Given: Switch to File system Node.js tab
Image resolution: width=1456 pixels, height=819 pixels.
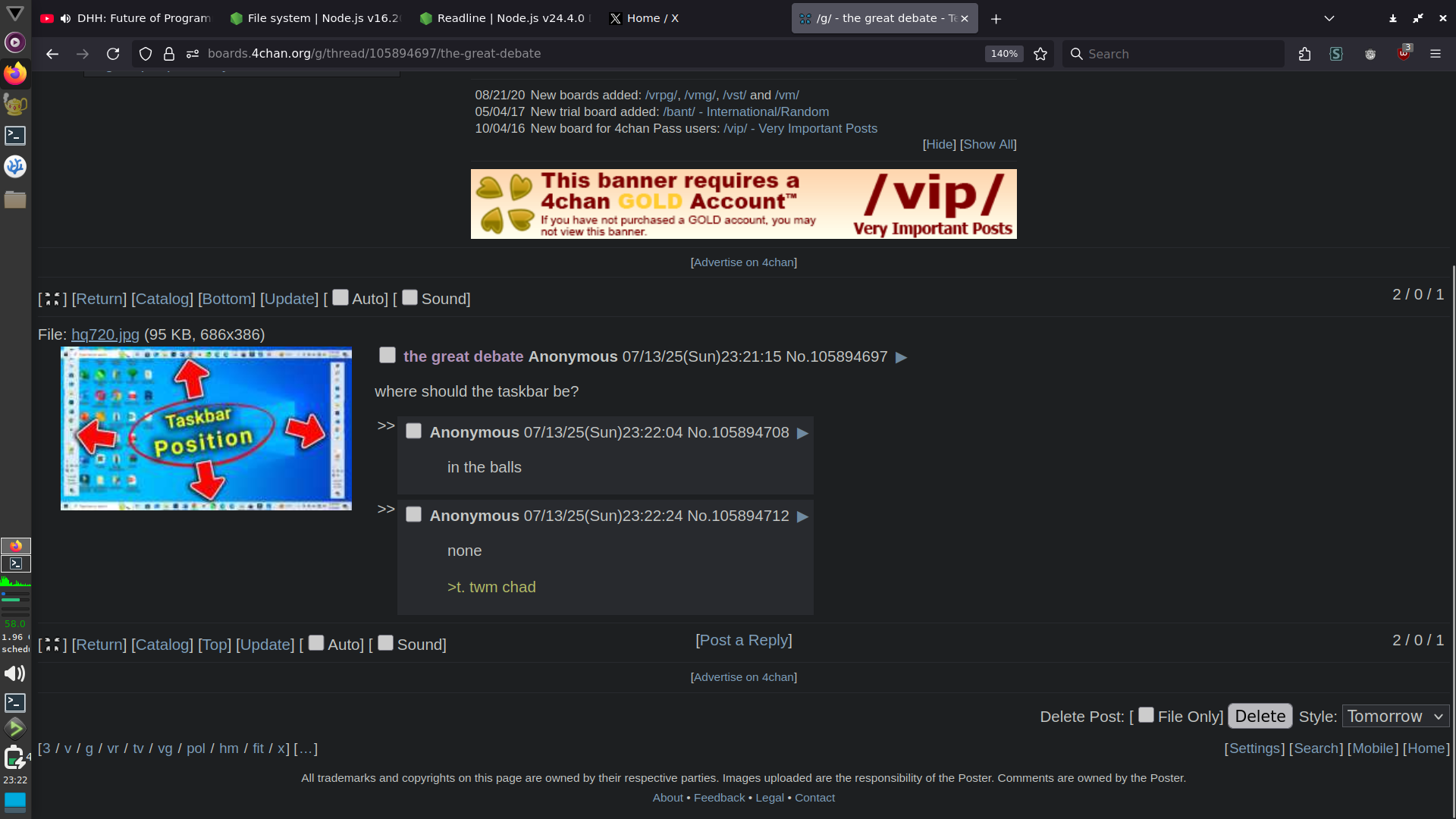Looking at the screenshot, I should 315,18.
